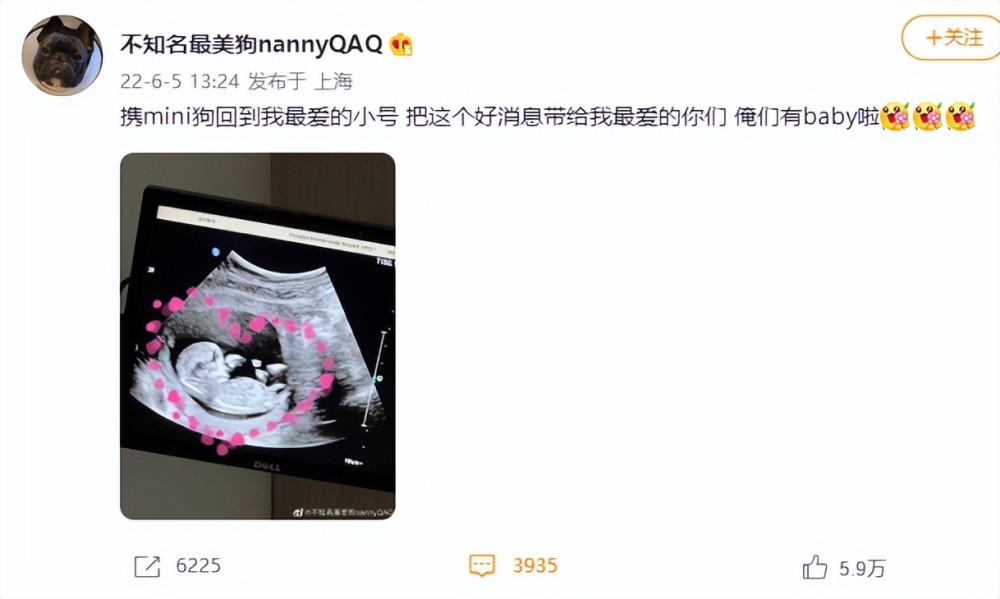The image size is (1000, 599).
Task: Click the Weibo watermark on the photo
Action: (342, 512)
